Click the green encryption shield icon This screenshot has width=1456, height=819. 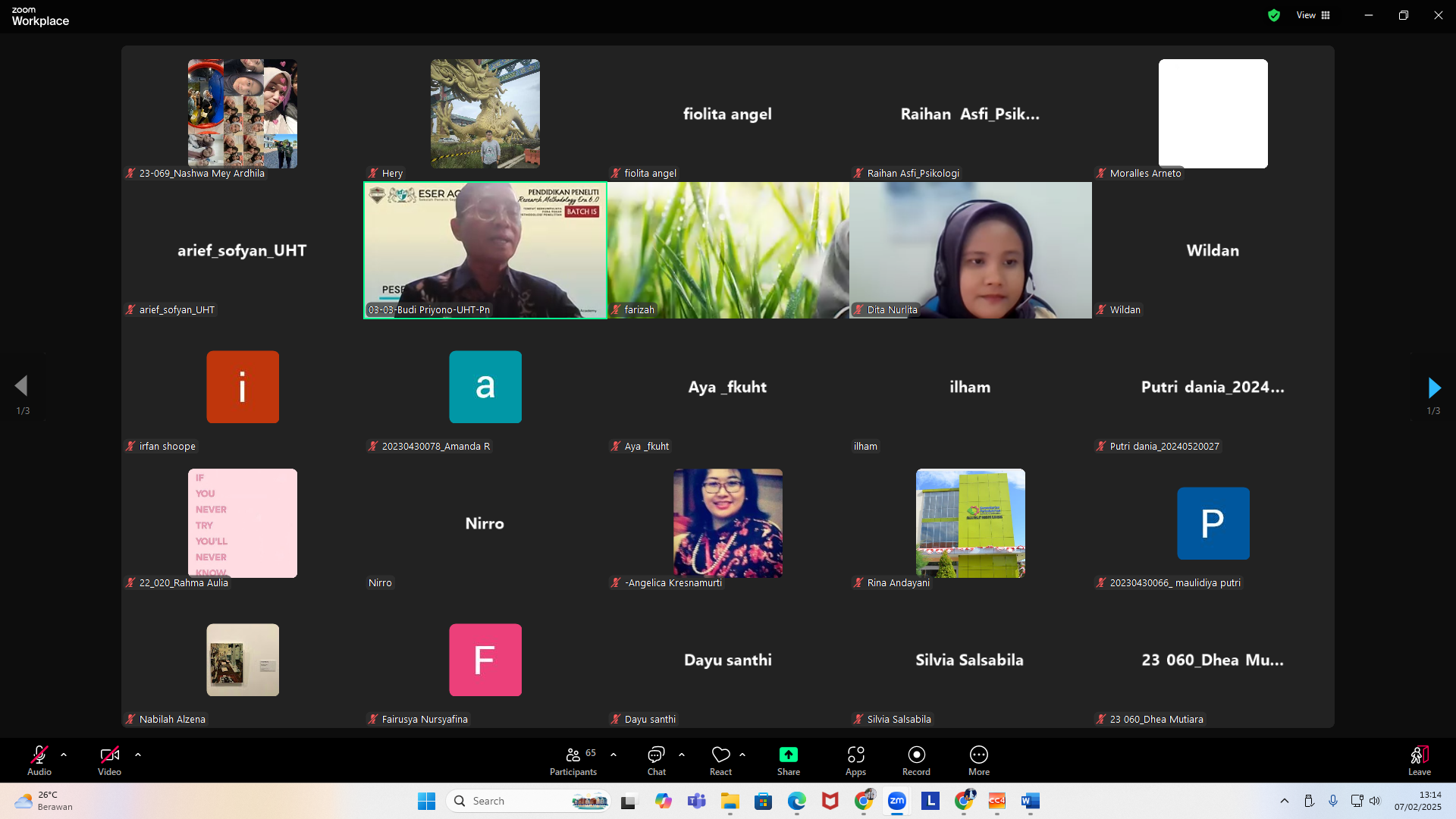point(1274,15)
